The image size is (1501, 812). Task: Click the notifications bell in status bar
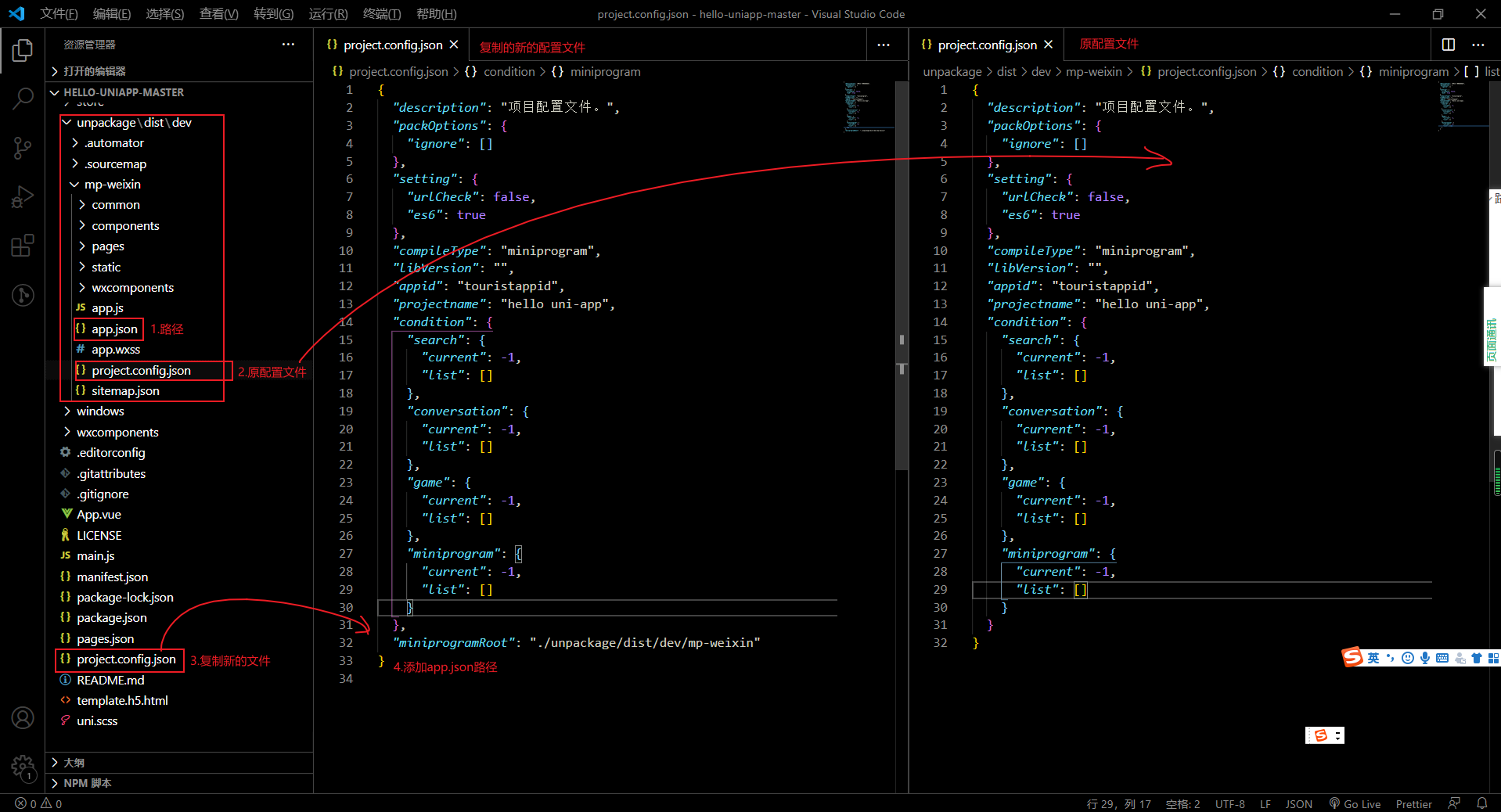point(1482,803)
